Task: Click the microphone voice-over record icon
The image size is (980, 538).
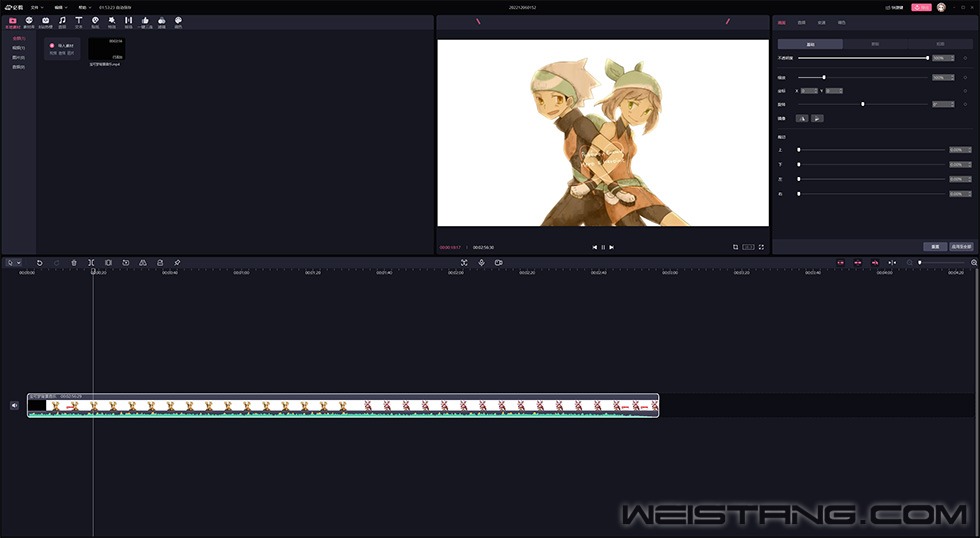Action: pos(481,262)
